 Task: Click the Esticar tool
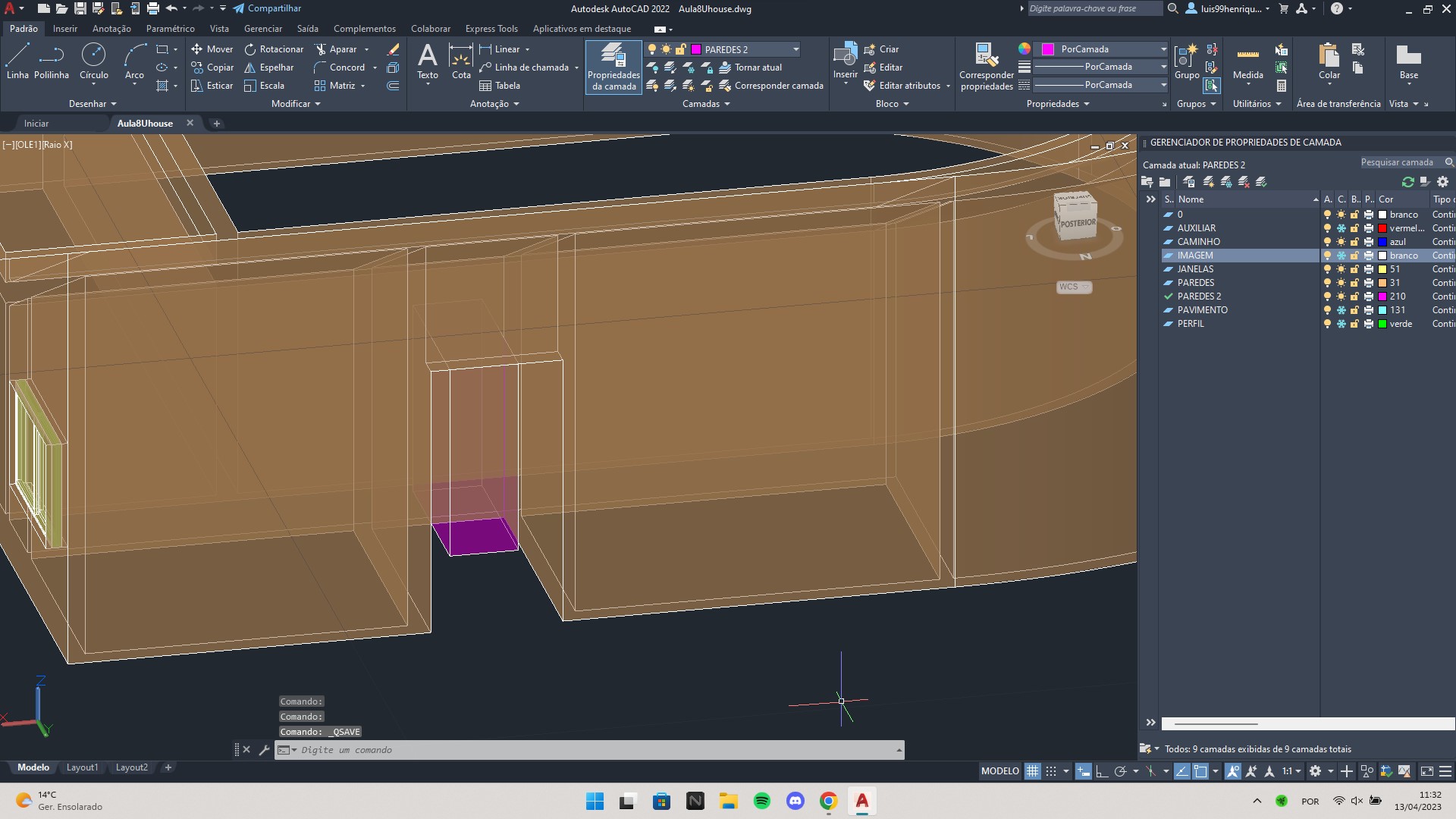pyautogui.click(x=212, y=86)
